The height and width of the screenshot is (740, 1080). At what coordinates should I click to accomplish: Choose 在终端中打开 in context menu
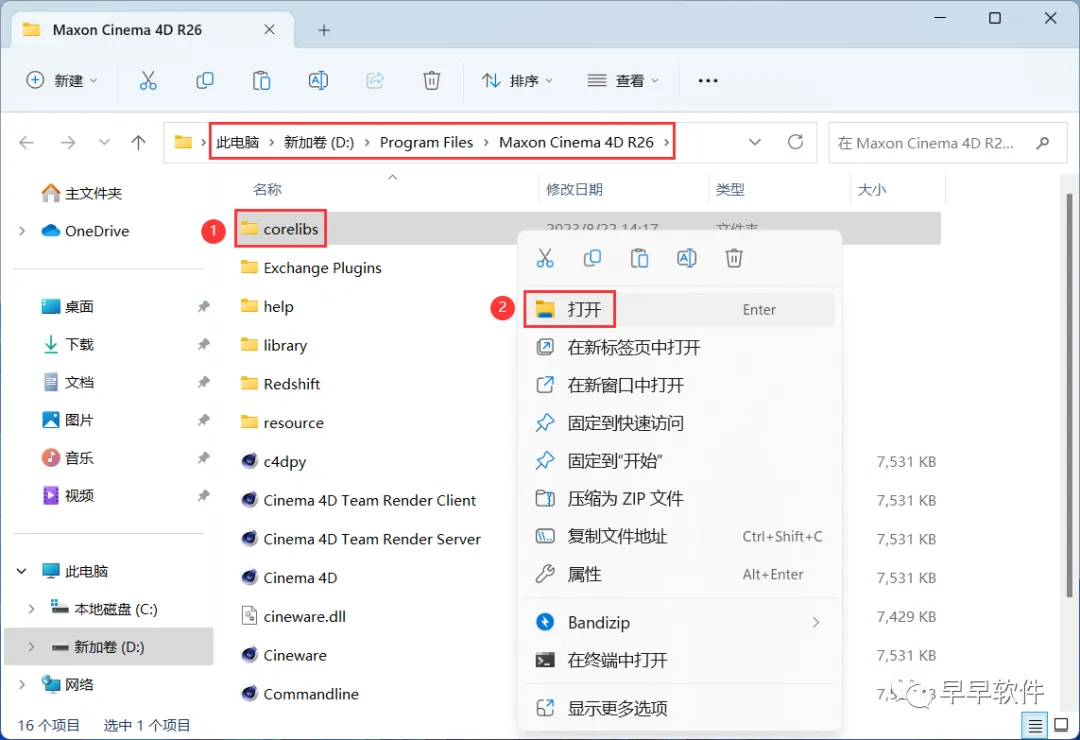point(679,661)
